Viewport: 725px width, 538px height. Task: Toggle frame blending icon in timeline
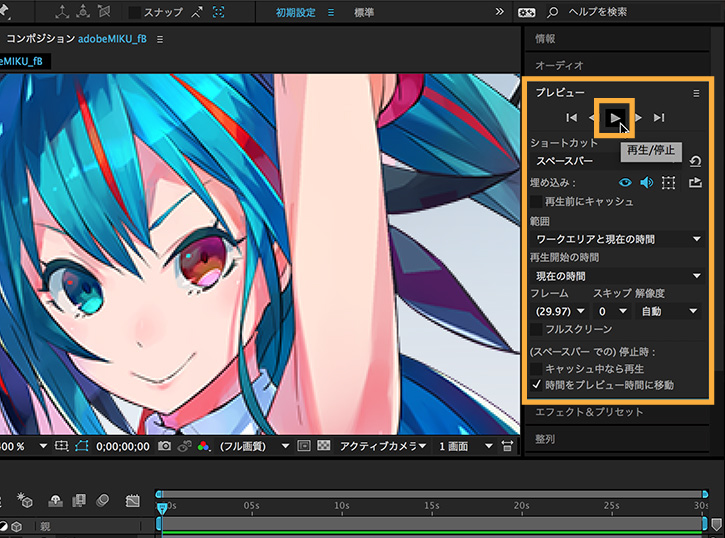pos(79,501)
